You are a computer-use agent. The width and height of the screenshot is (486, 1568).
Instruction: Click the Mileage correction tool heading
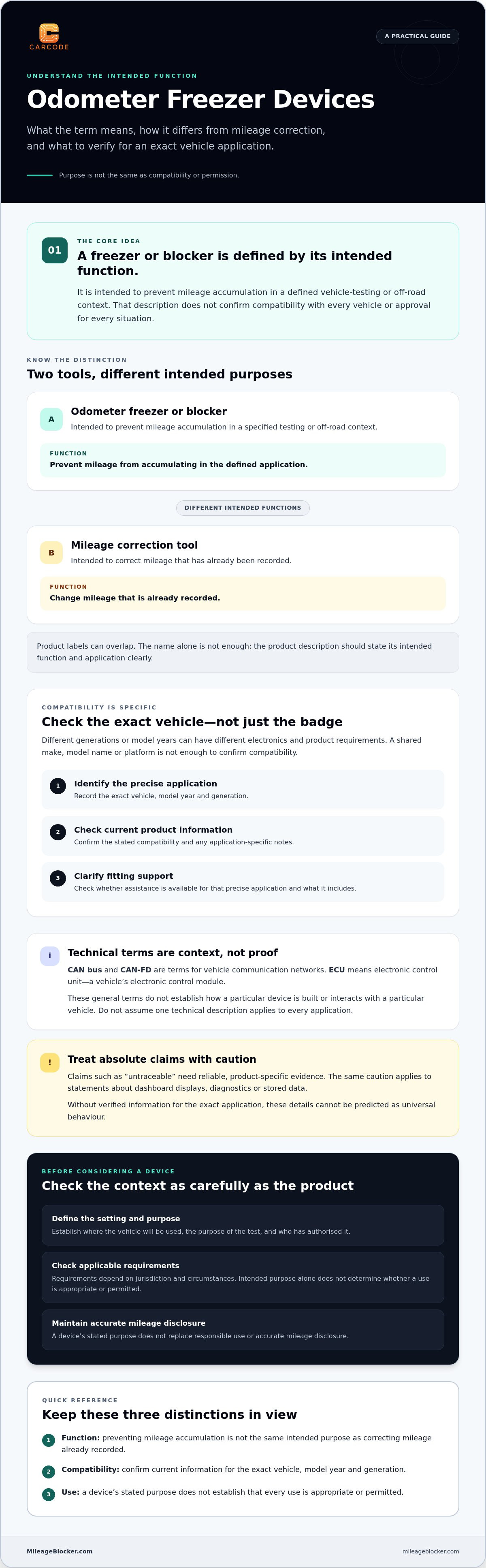click(134, 545)
